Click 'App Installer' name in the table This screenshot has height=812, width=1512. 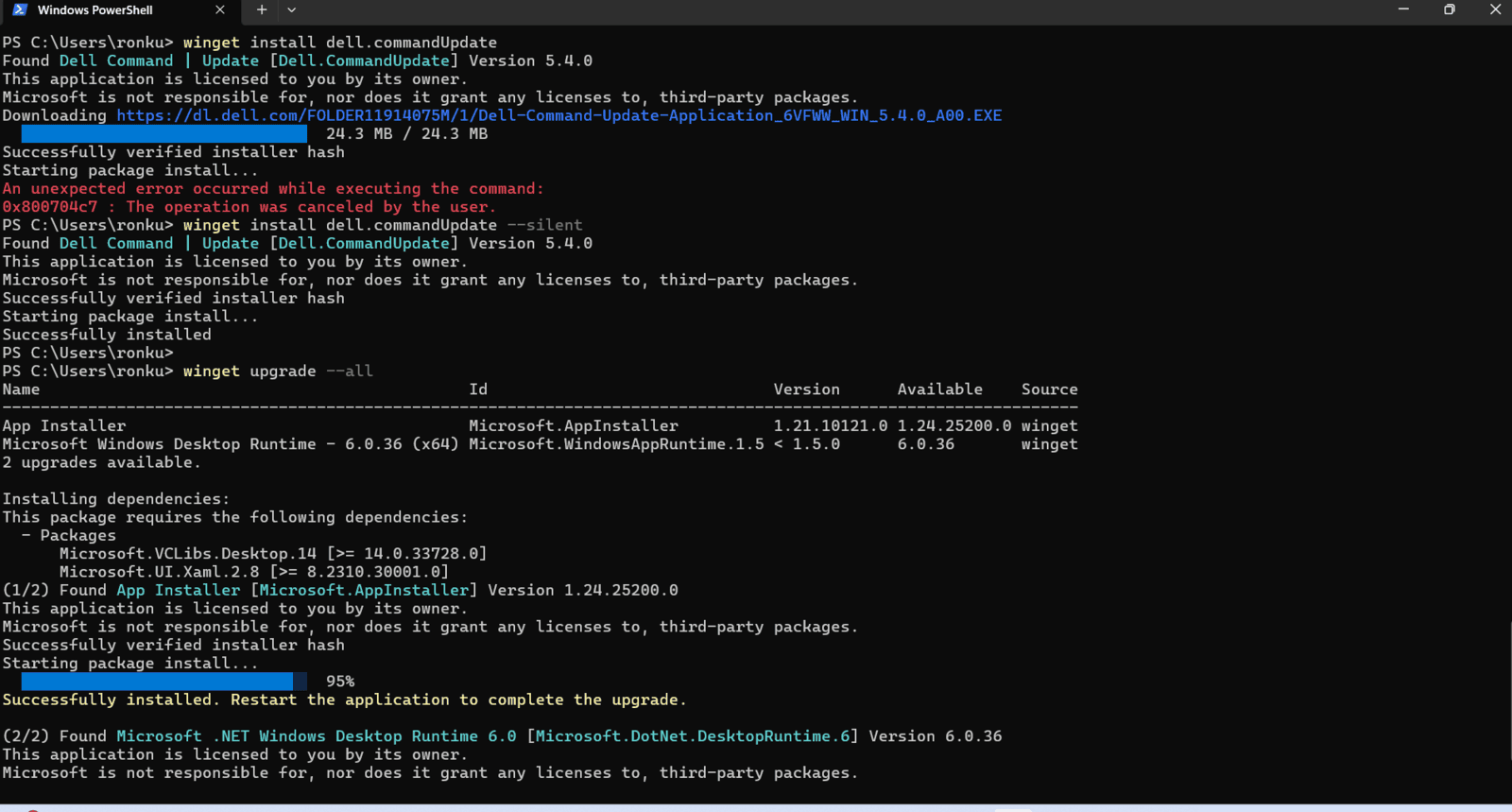(63, 426)
